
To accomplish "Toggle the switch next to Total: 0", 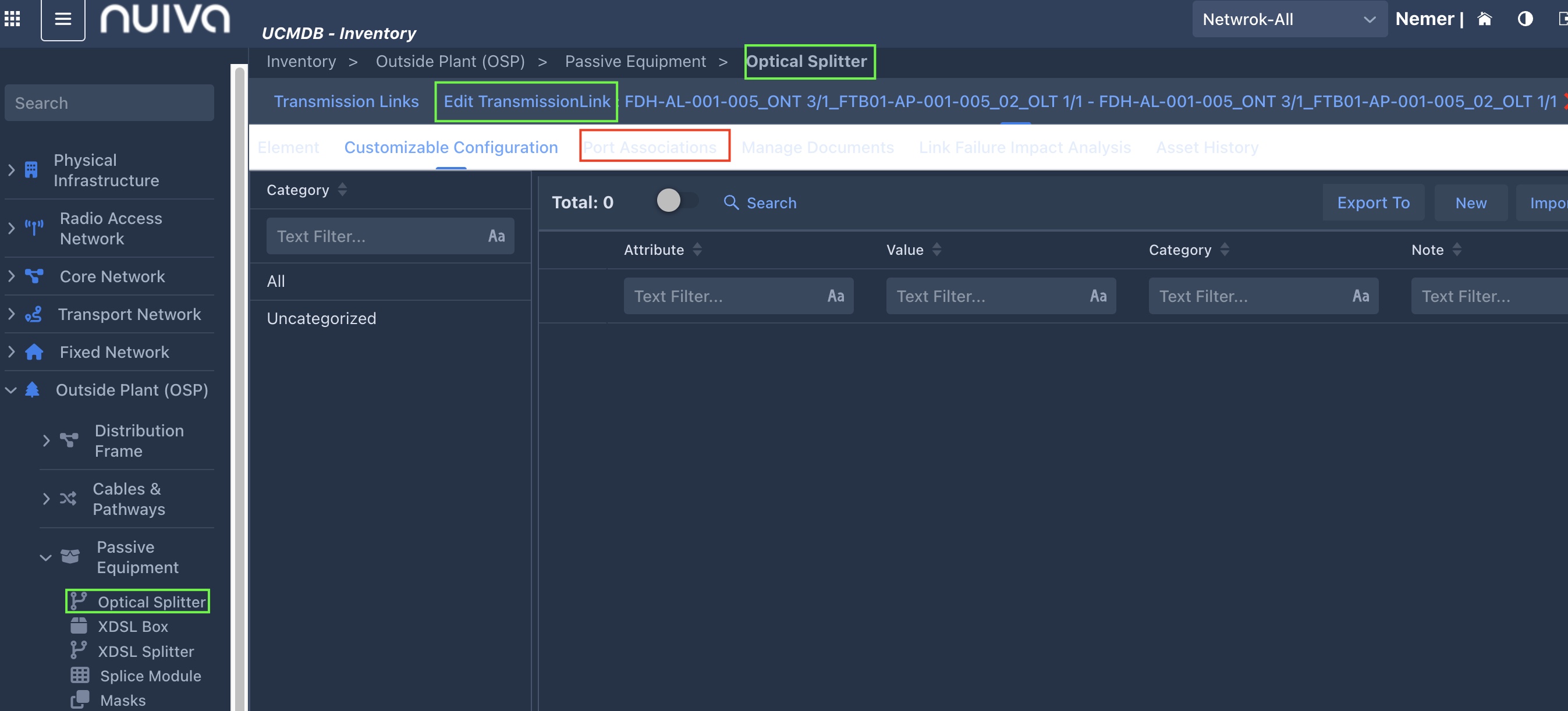I will point(676,200).
